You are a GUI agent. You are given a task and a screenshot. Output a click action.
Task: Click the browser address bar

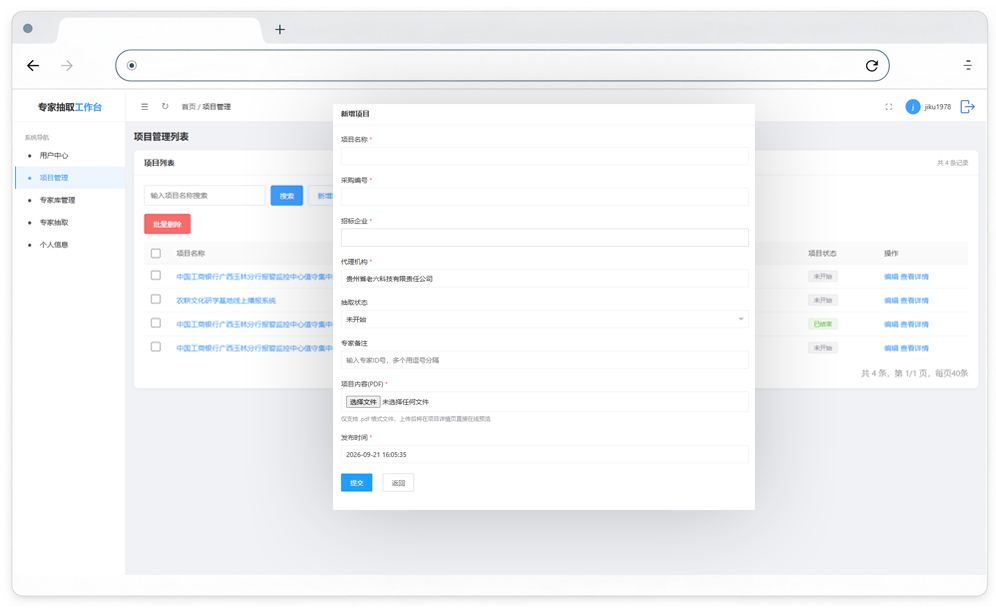[502, 65]
